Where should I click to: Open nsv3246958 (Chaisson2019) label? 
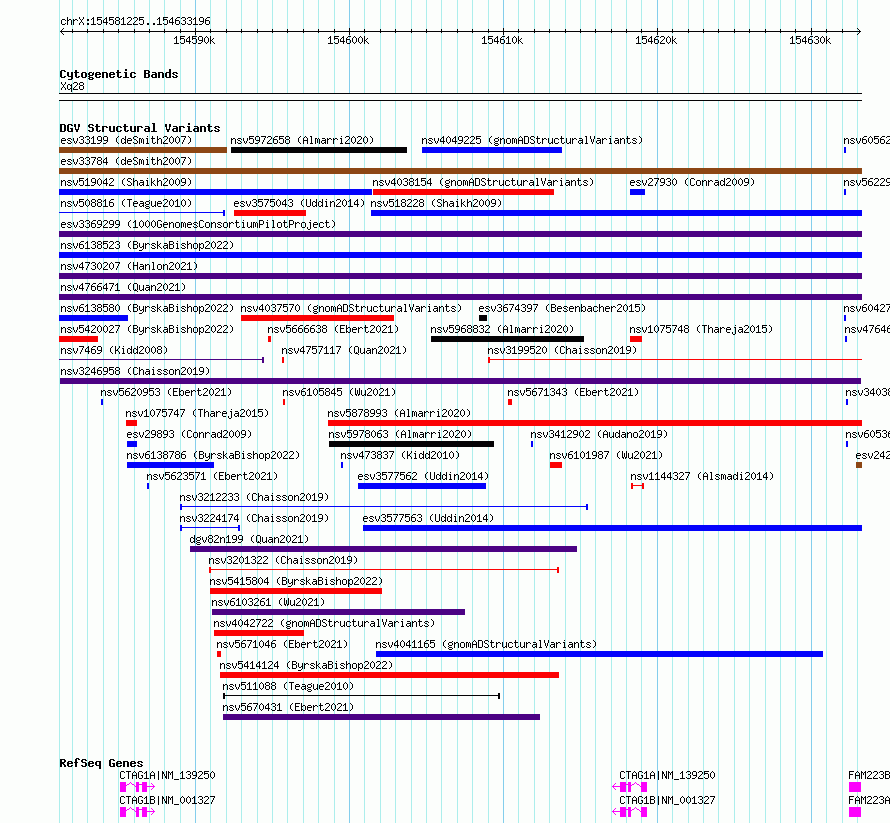(135, 371)
